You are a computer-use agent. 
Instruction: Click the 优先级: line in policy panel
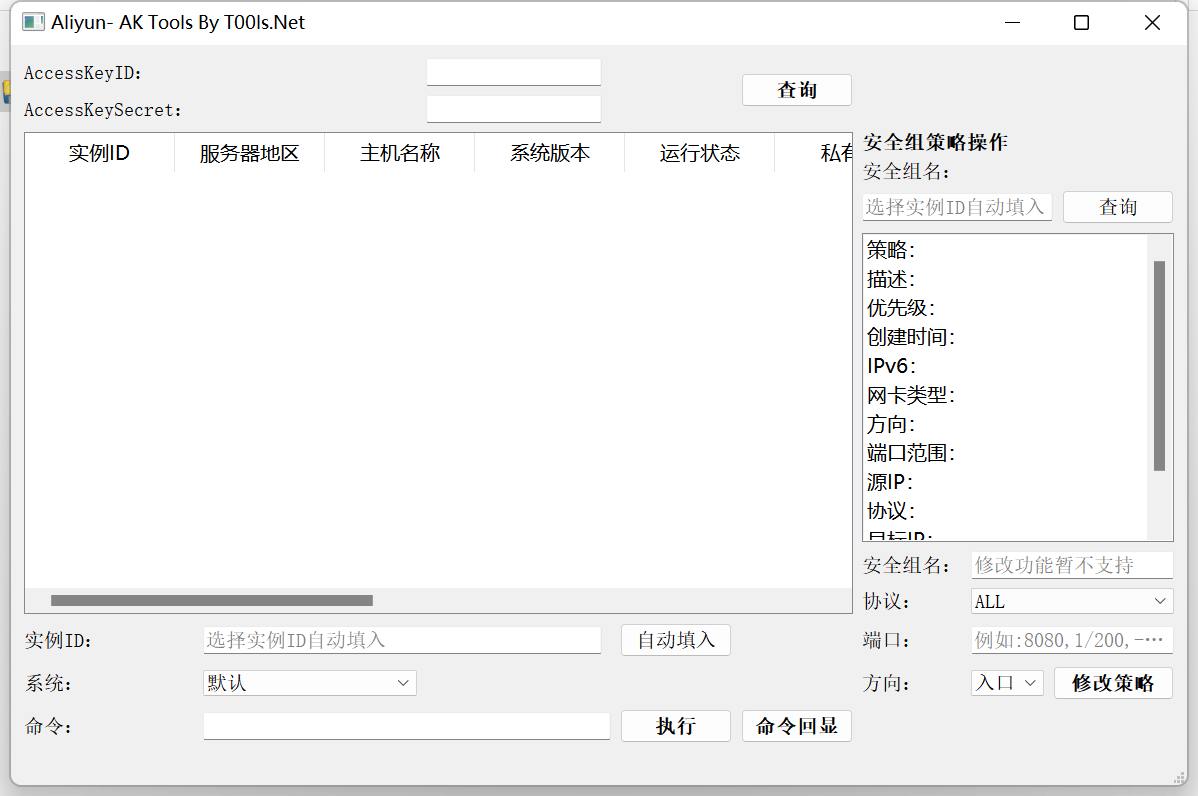point(901,308)
